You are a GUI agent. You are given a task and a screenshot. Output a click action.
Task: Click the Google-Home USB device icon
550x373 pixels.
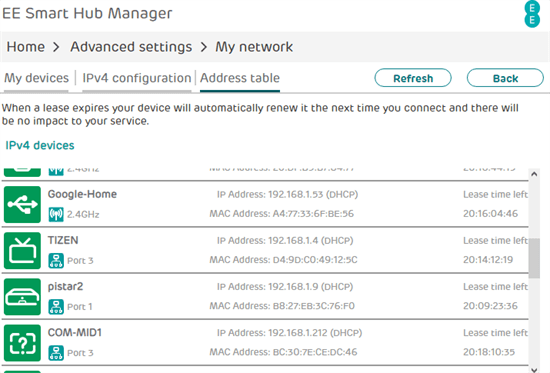[22, 204]
